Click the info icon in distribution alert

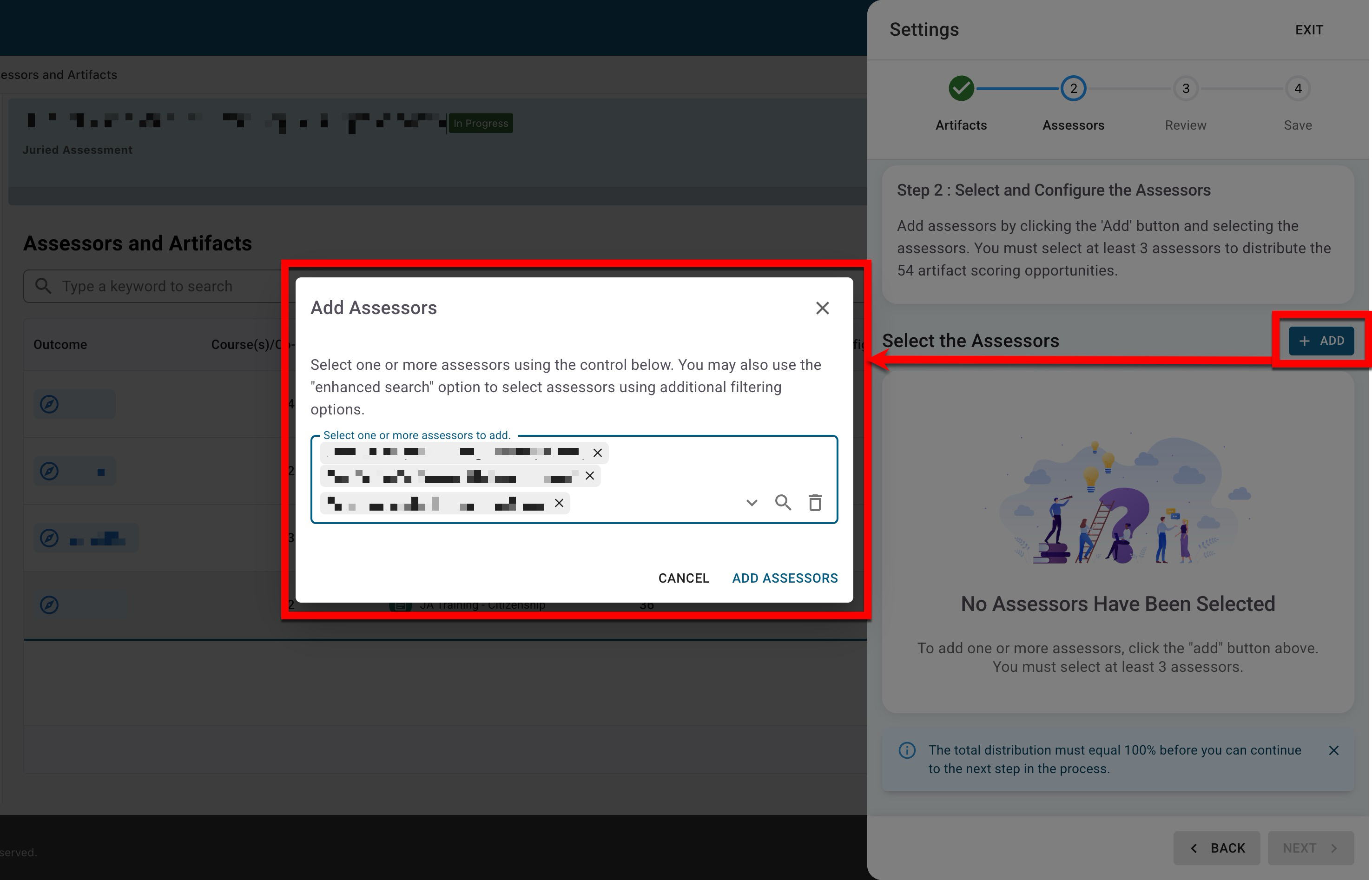[907, 750]
